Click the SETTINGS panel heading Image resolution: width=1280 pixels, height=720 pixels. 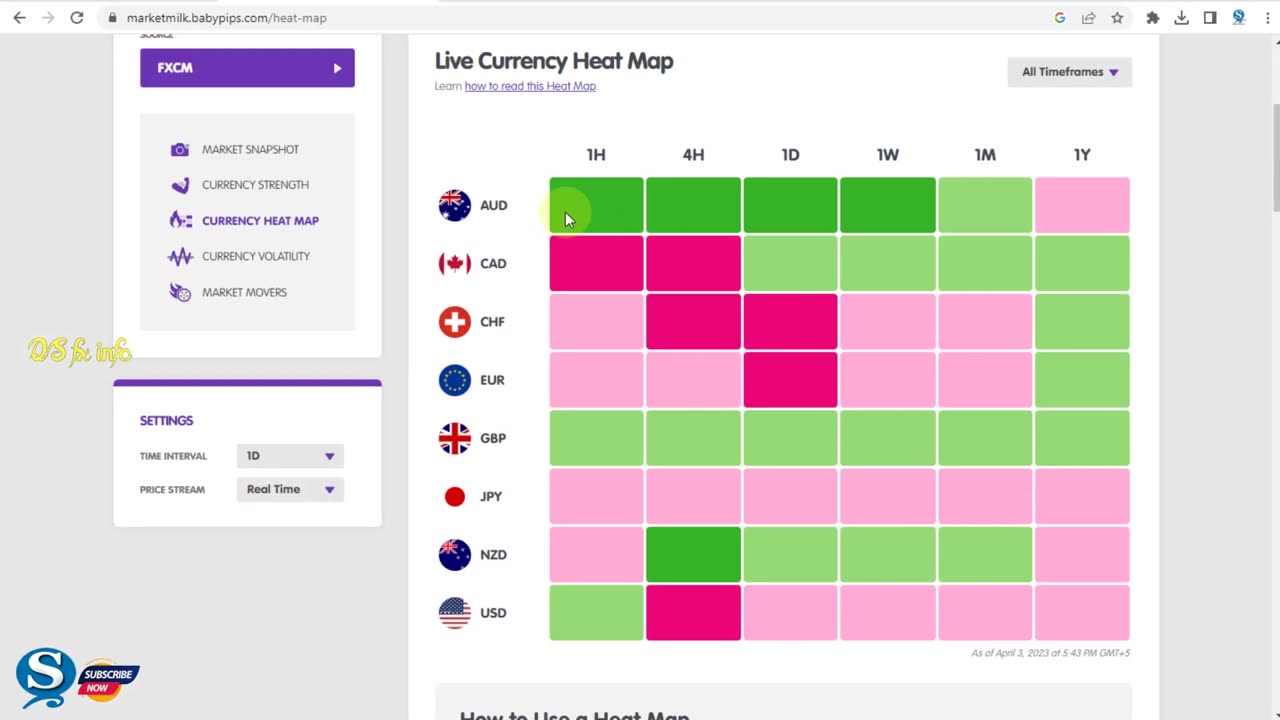(x=166, y=421)
